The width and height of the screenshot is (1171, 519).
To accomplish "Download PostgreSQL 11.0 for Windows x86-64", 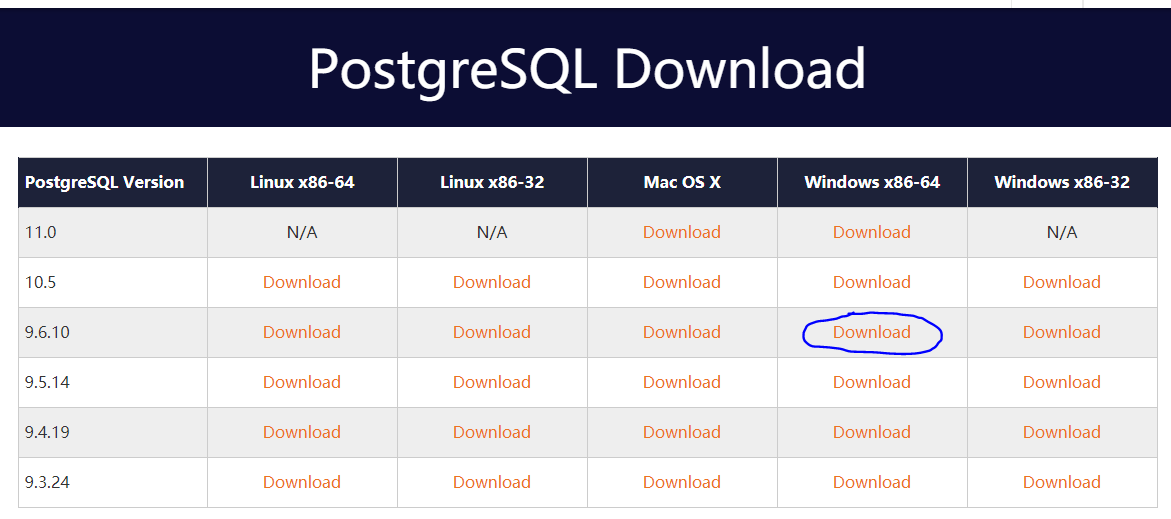I will point(872,232).
